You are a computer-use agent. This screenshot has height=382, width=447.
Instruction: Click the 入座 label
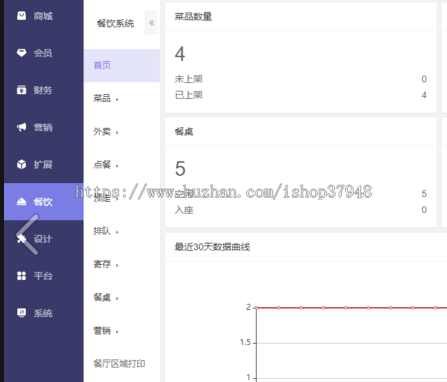184,210
